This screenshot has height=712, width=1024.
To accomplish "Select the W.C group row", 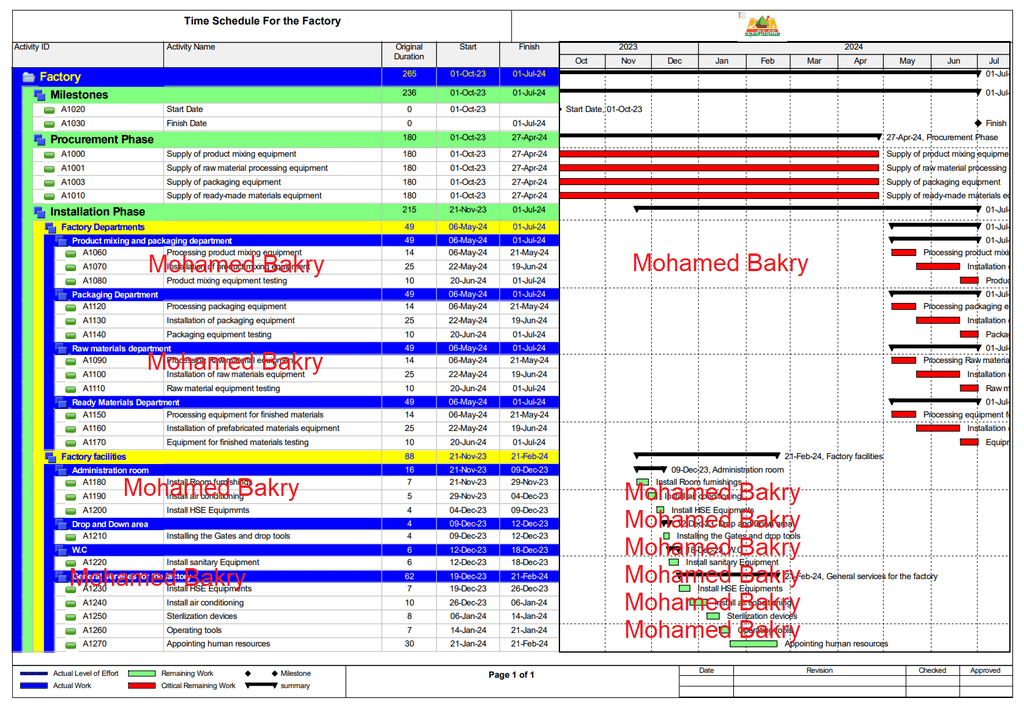I will coord(307,550).
